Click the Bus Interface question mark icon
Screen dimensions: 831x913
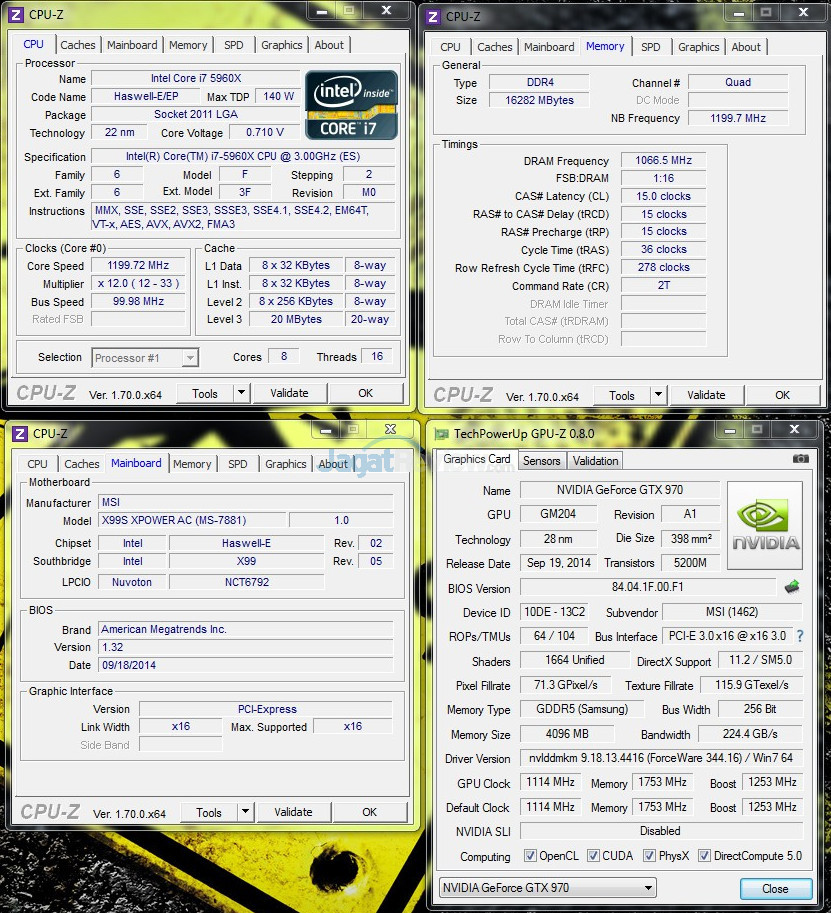800,636
